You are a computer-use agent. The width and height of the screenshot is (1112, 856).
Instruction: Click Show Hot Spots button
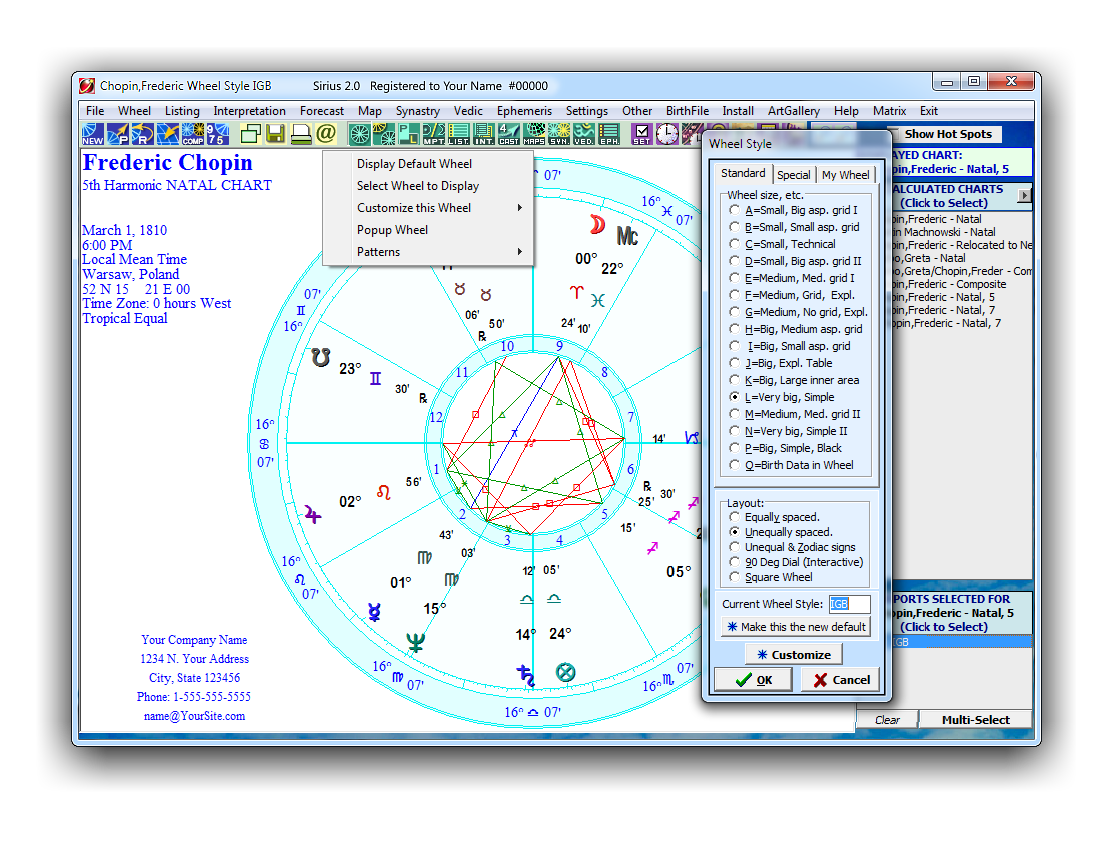[947, 134]
